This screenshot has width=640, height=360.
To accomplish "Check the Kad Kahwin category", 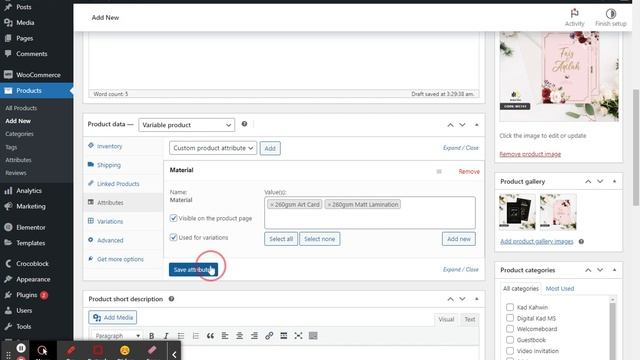I will (510, 307).
